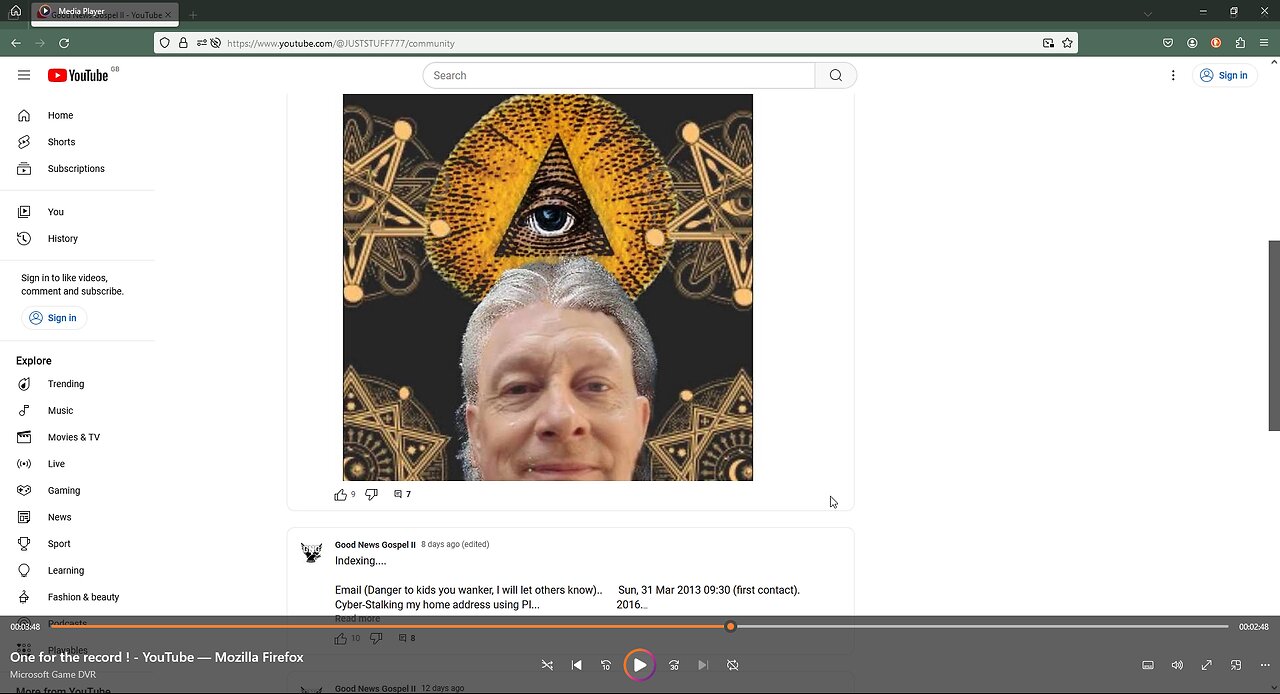The width and height of the screenshot is (1280, 694).
Task: Open Live under Explore
Action: coord(56,464)
